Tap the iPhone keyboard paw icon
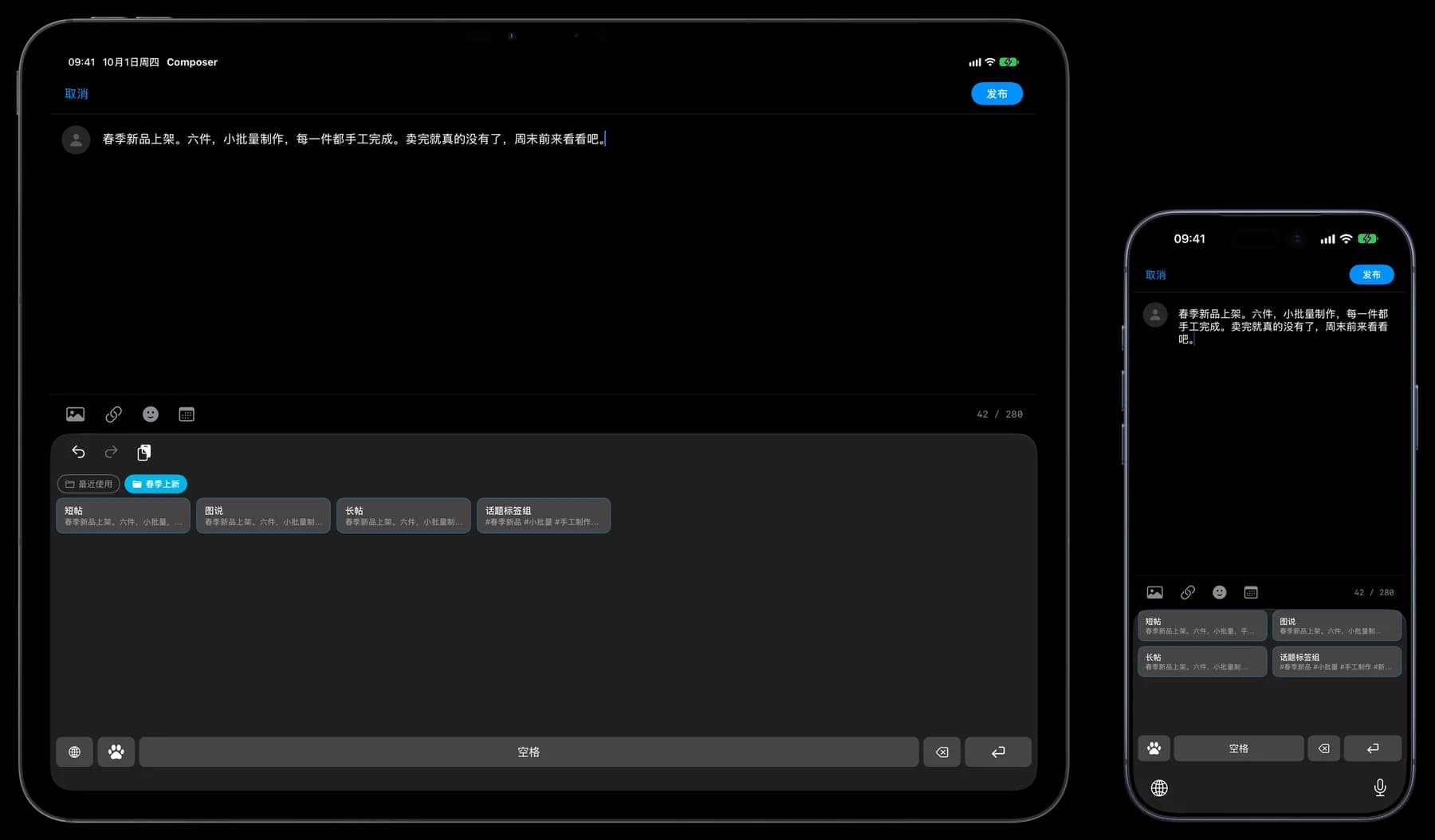Image resolution: width=1435 pixels, height=840 pixels. point(1154,748)
